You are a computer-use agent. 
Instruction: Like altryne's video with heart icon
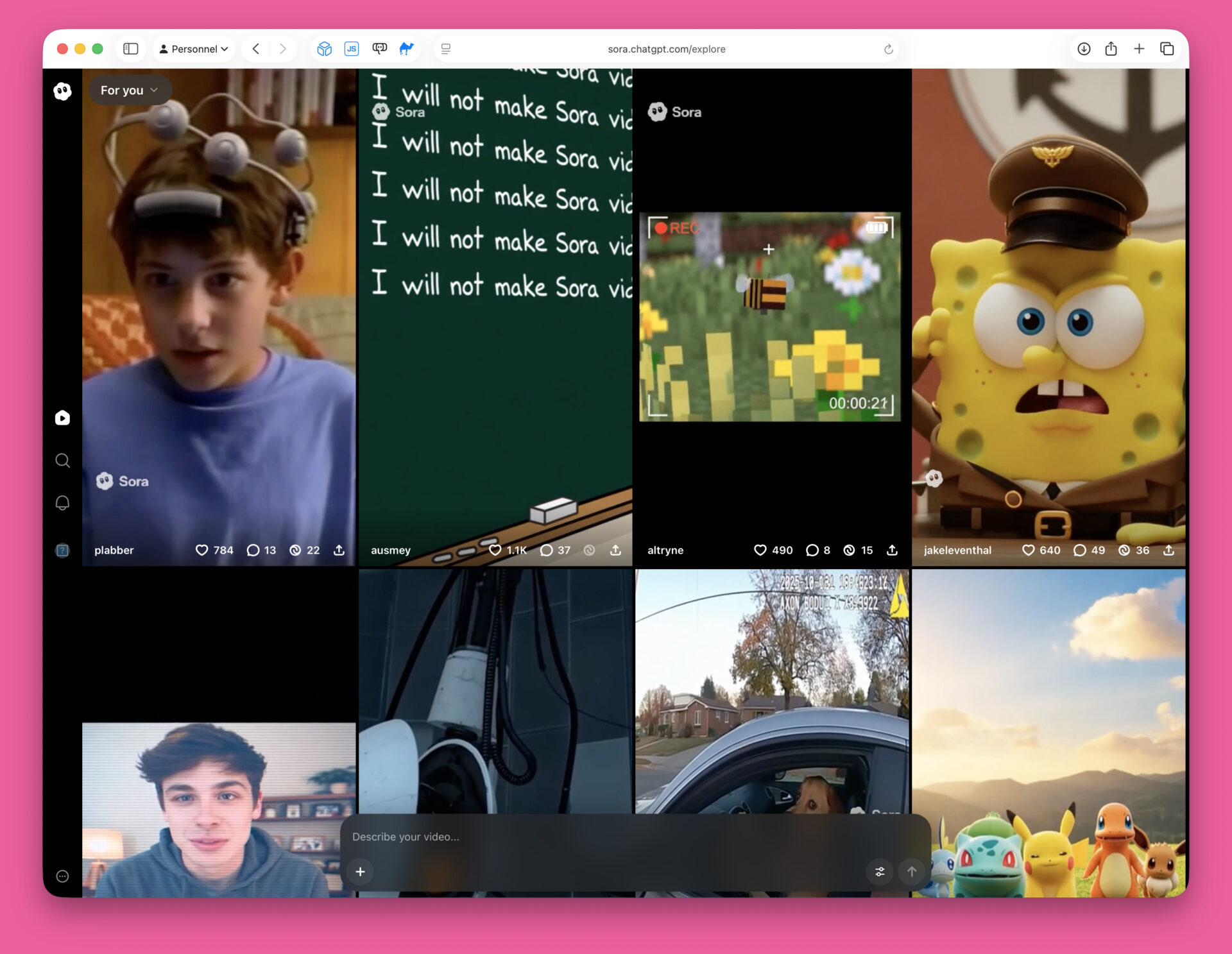click(x=760, y=550)
